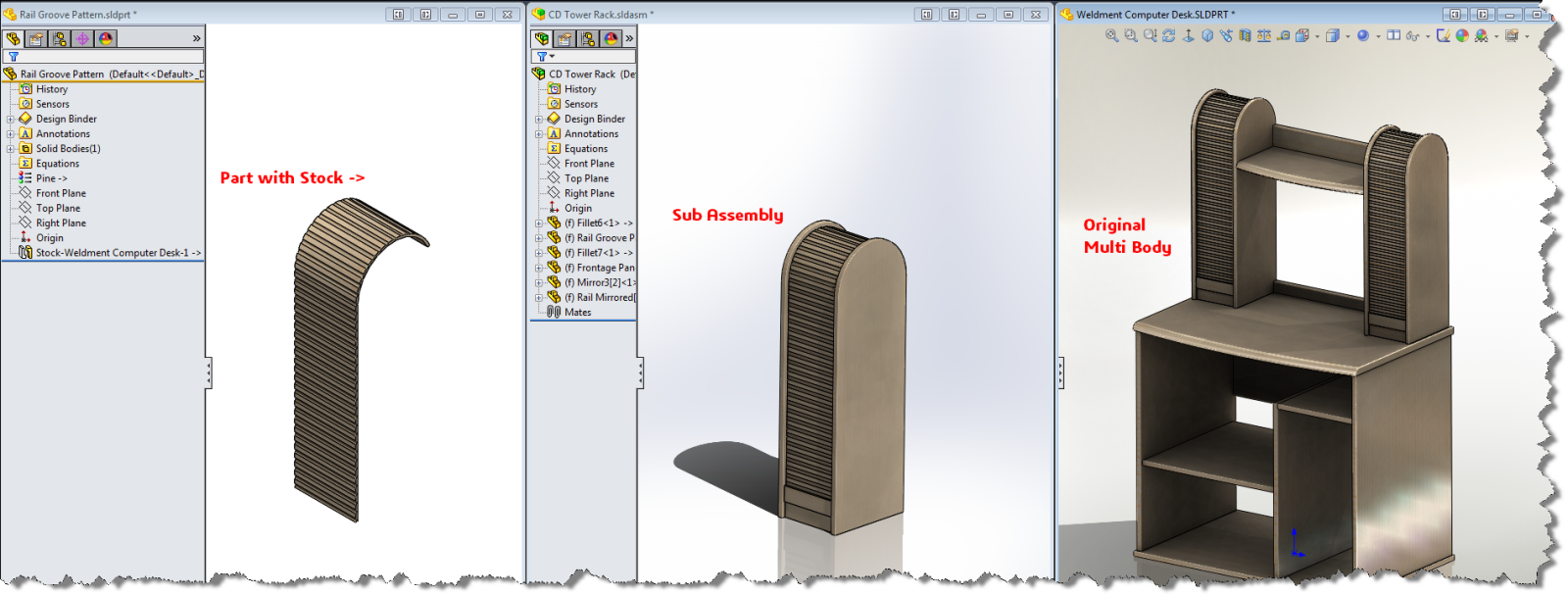
Task: Click Zoom to Fit in Weldment toolbar
Action: pos(1111,35)
